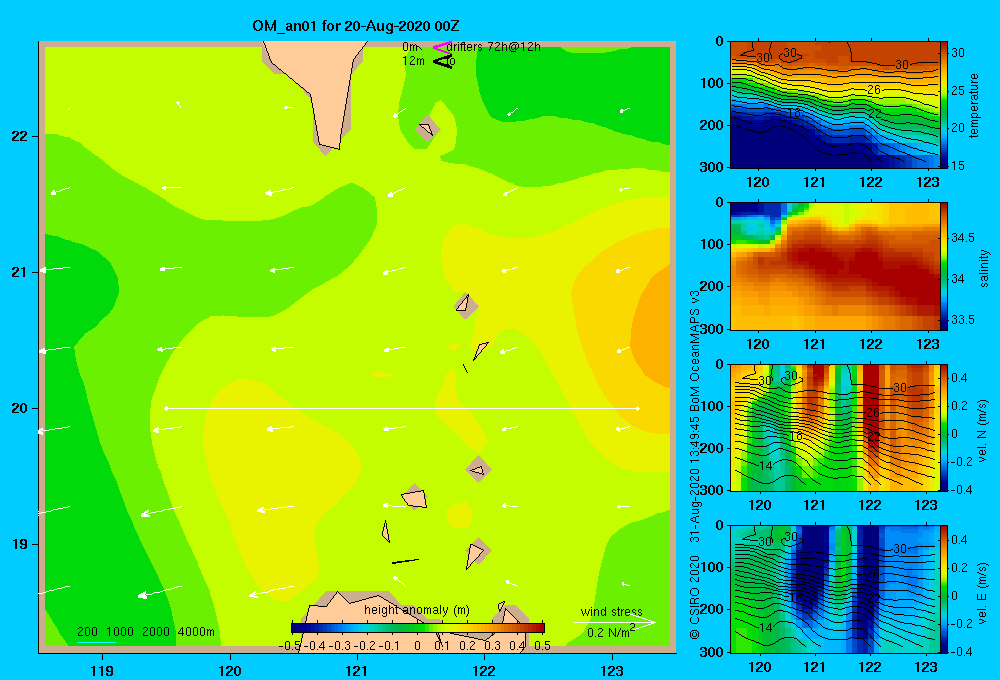Click longitude label '121' below the main map
Viewport: 1000px width, 680px height.
(x=357, y=670)
